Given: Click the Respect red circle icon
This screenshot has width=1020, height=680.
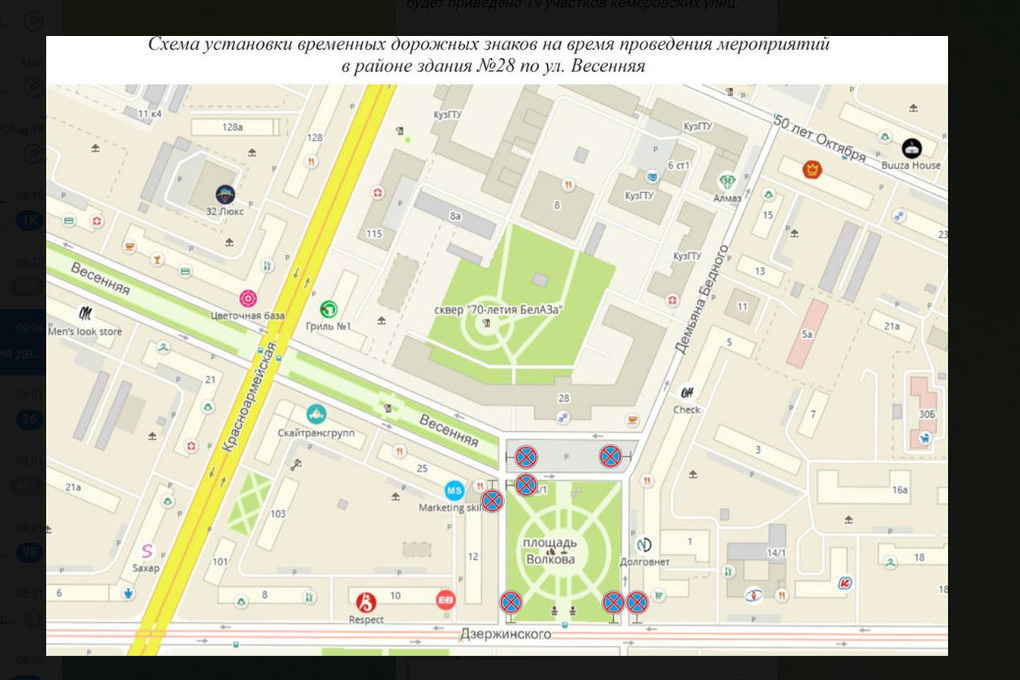Looking at the screenshot, I should coord(366,602).
